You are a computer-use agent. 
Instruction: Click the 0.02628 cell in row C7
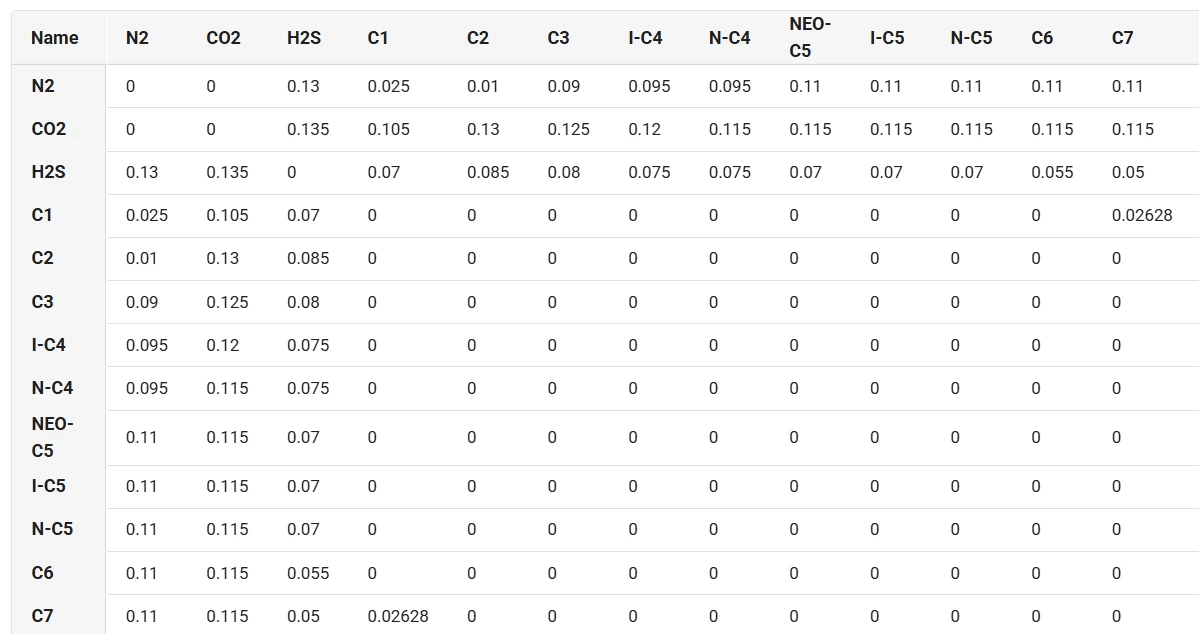point(398,616)
